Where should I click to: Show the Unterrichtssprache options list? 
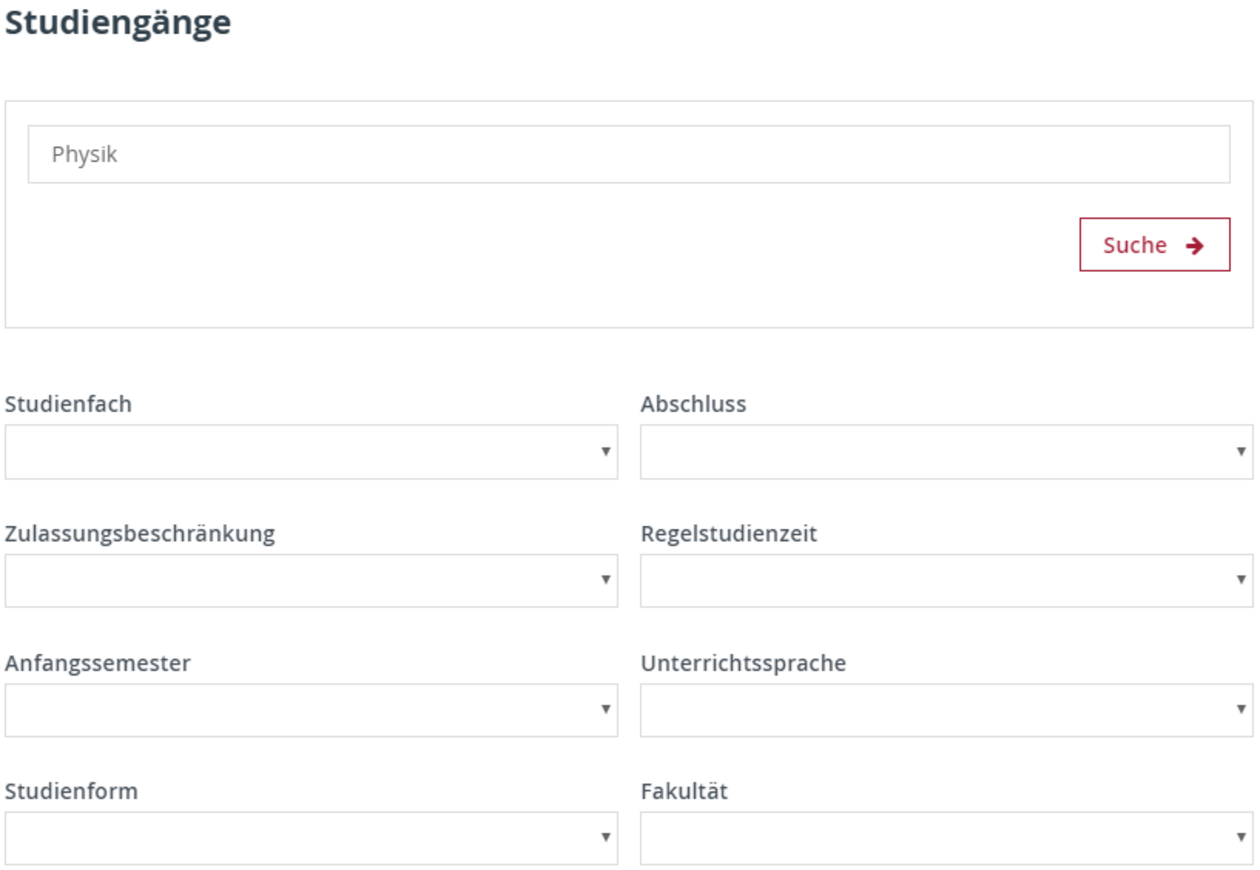(946, 710)
